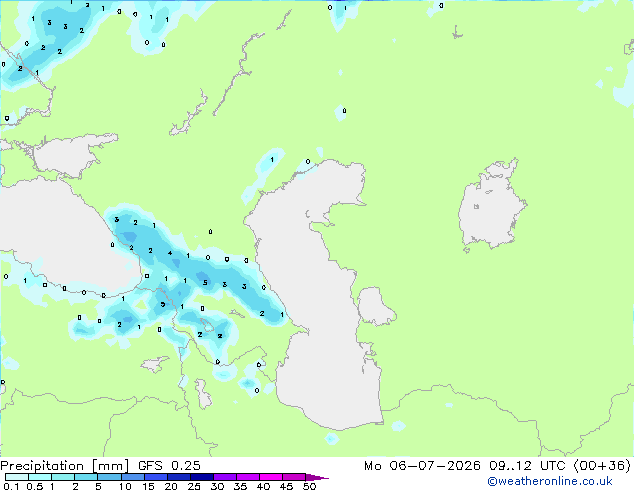The image size is (634, 490).
Task: Pick the 2–5 mm legend color swatch
Action: click(86, 477)
